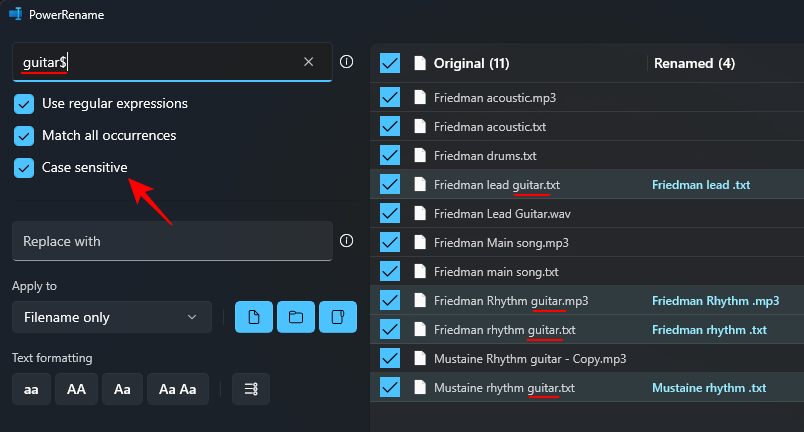804x432 pixels.
Task: Toggle the enumerate items list icon
Action: point(251,389)
